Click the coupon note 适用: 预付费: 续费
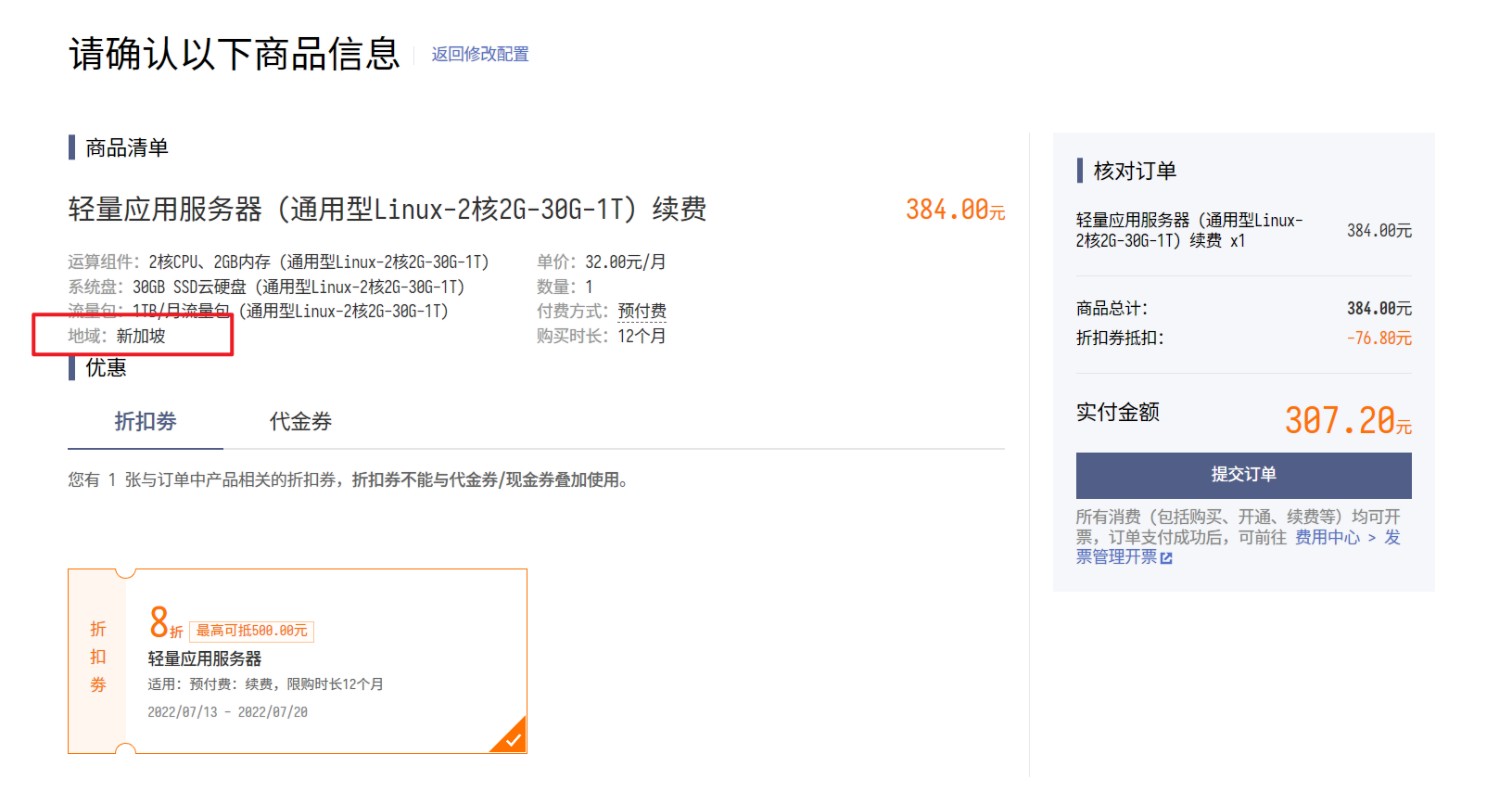 [265, 684]
